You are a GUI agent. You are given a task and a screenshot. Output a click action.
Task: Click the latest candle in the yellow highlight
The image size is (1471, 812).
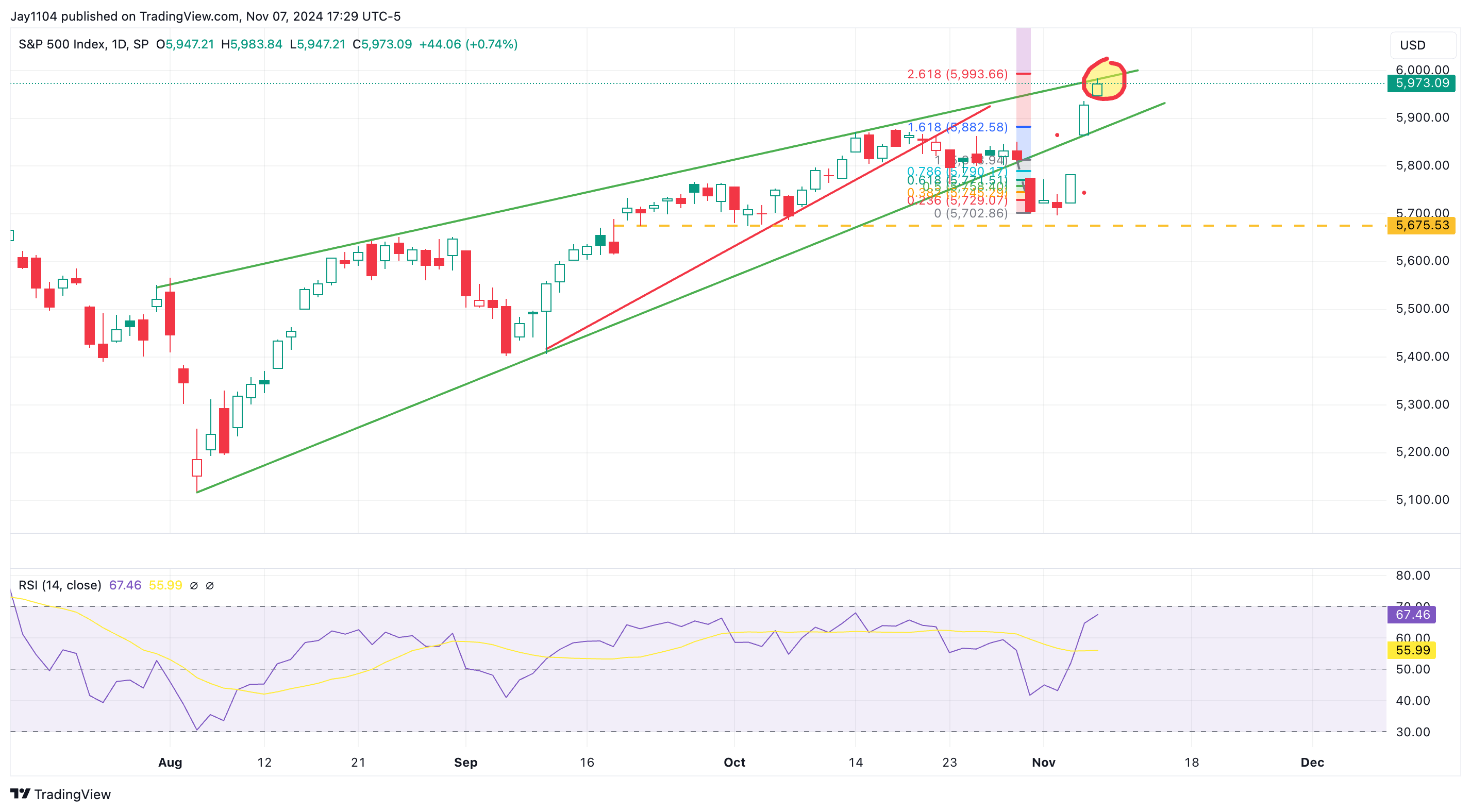point(1097,89)
